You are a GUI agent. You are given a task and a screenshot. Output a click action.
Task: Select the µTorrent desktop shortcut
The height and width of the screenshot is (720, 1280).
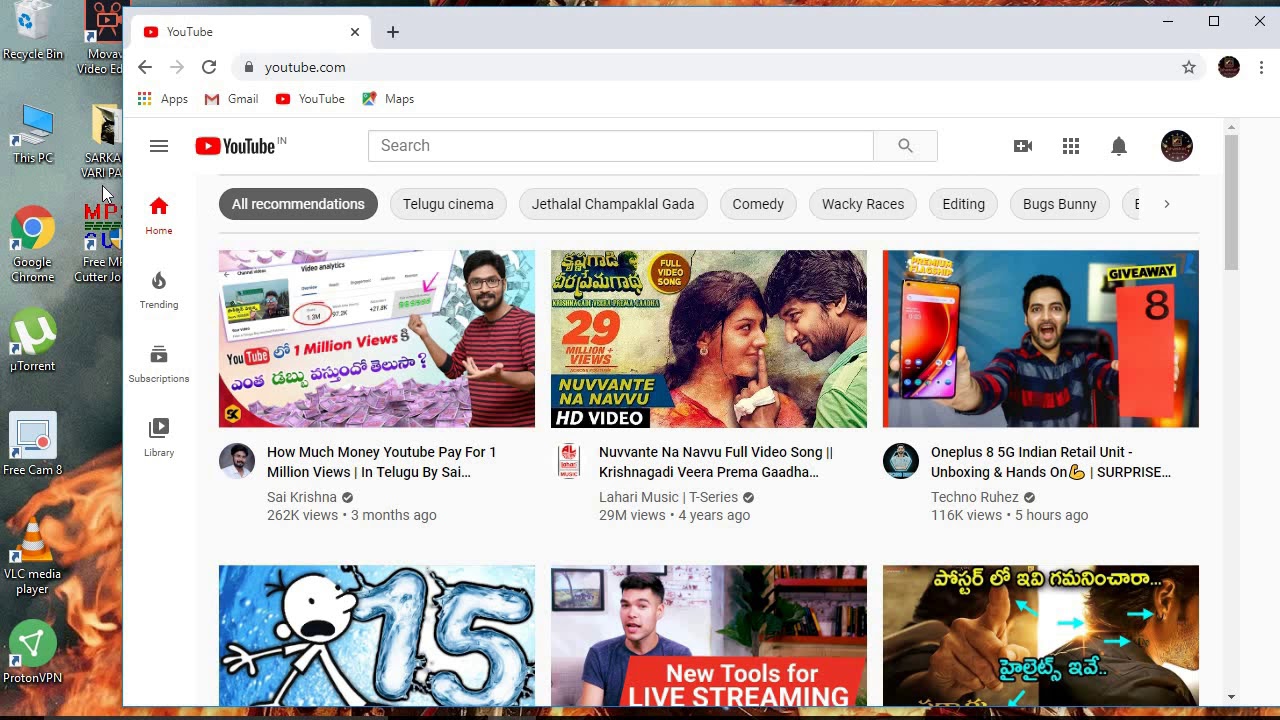[33, 342]
